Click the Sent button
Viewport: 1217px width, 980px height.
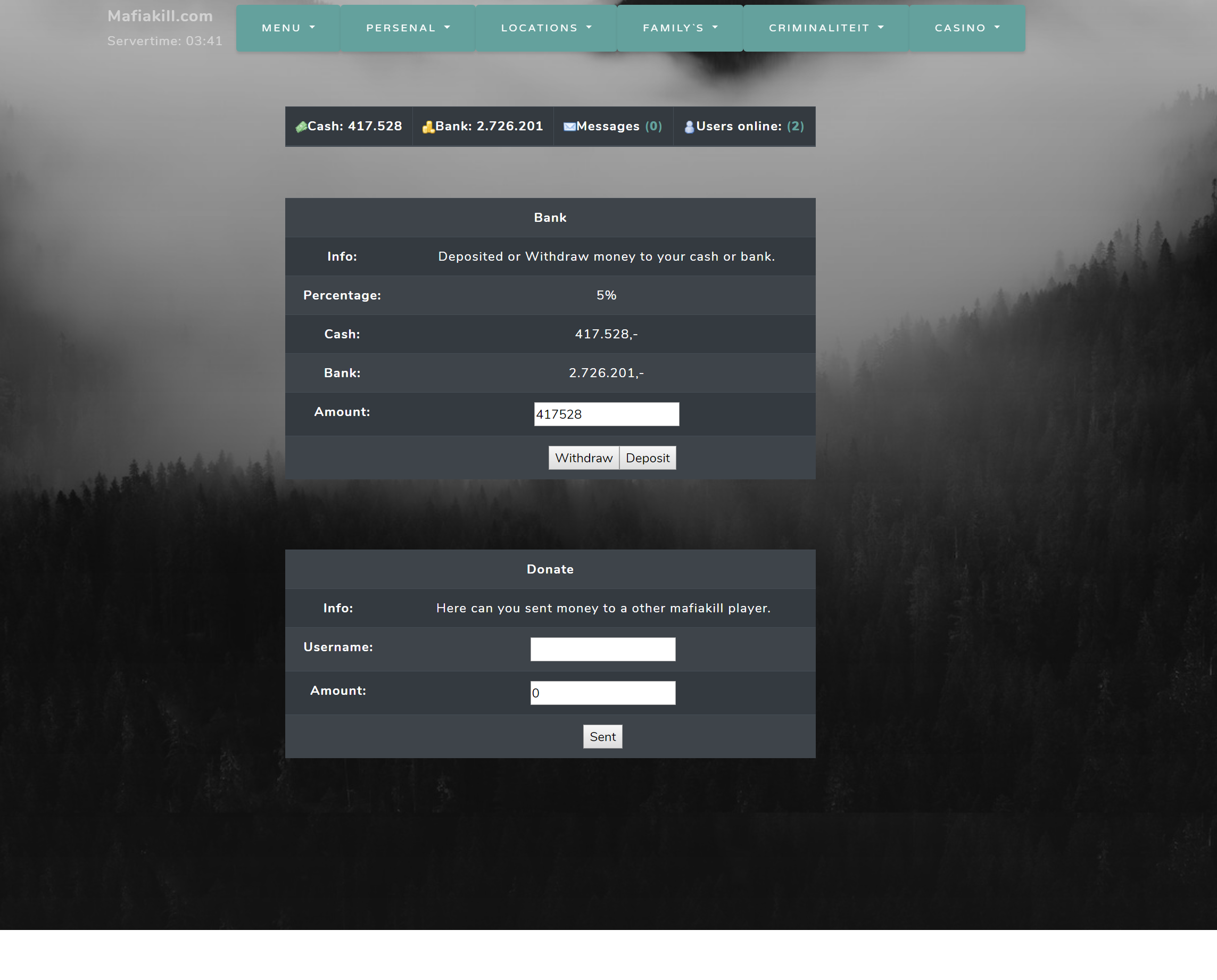[602, 737]
